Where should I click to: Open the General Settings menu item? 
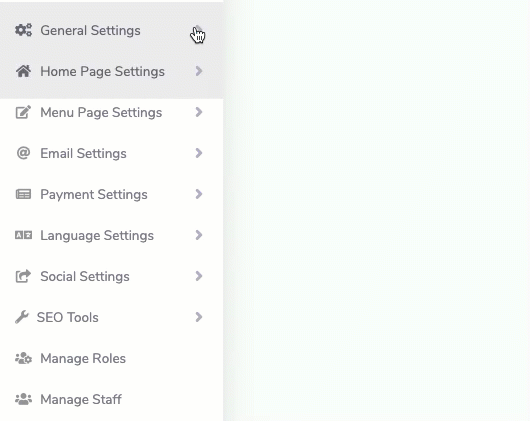coord(111,30)
